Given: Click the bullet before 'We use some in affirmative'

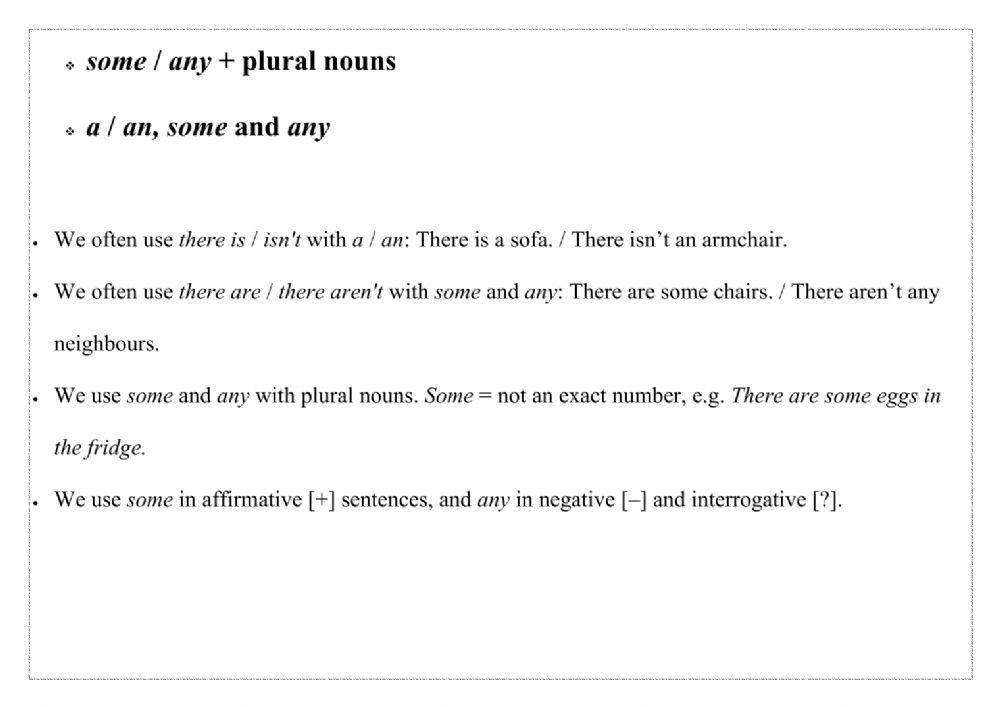Looking at the screenshot, I should point(36,503).
